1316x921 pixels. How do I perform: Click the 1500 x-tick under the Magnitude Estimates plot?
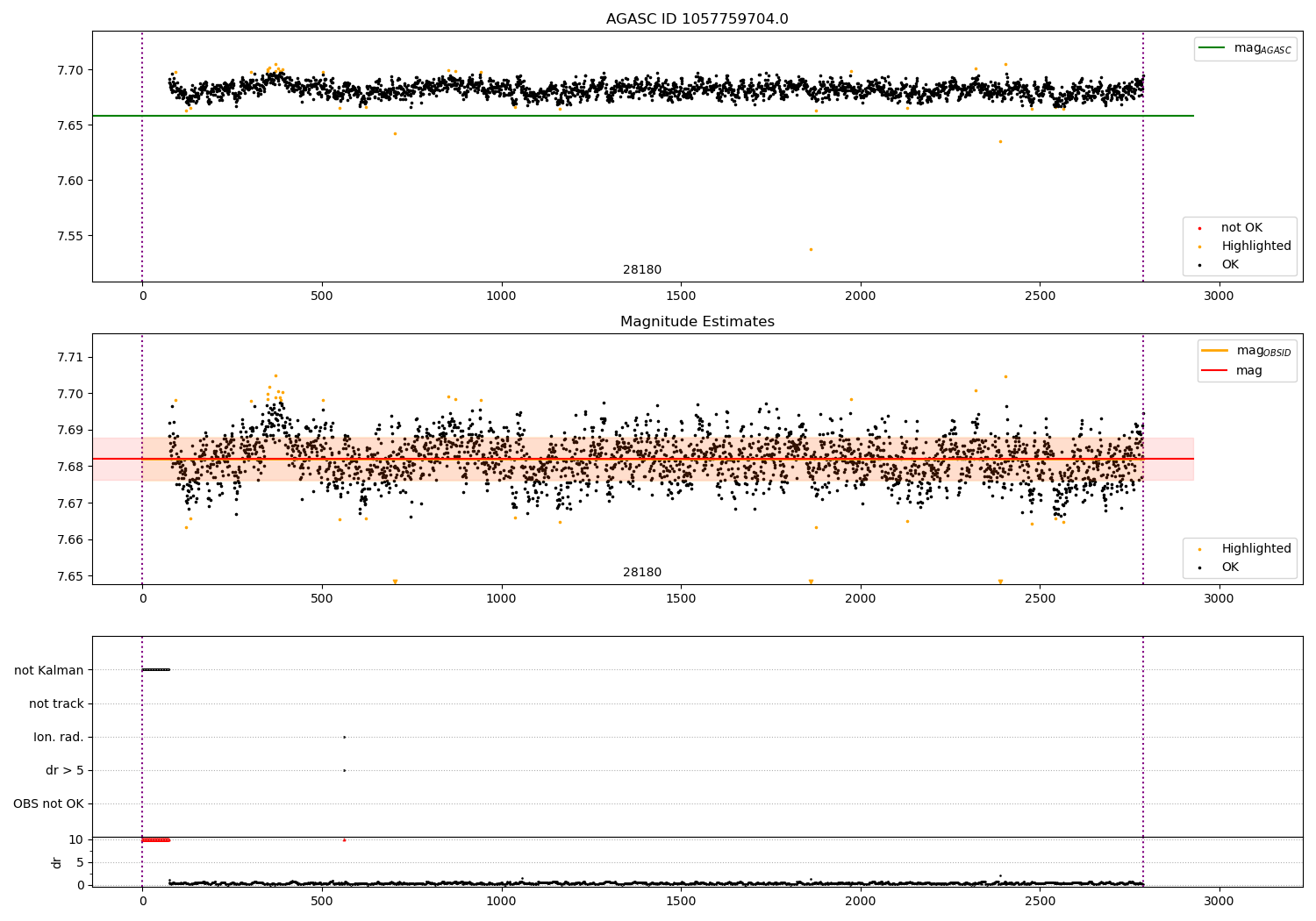(x=681, y=598)
